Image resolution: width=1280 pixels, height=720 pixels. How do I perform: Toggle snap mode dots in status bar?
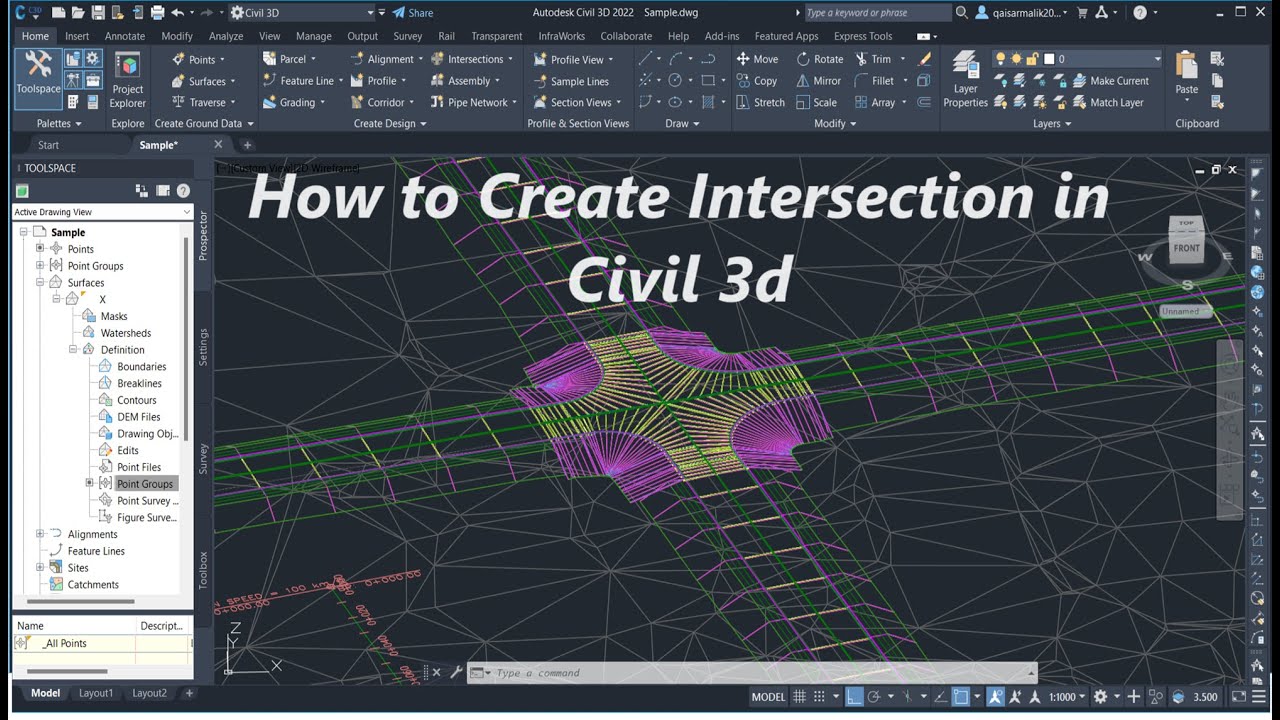pos(819,696)
